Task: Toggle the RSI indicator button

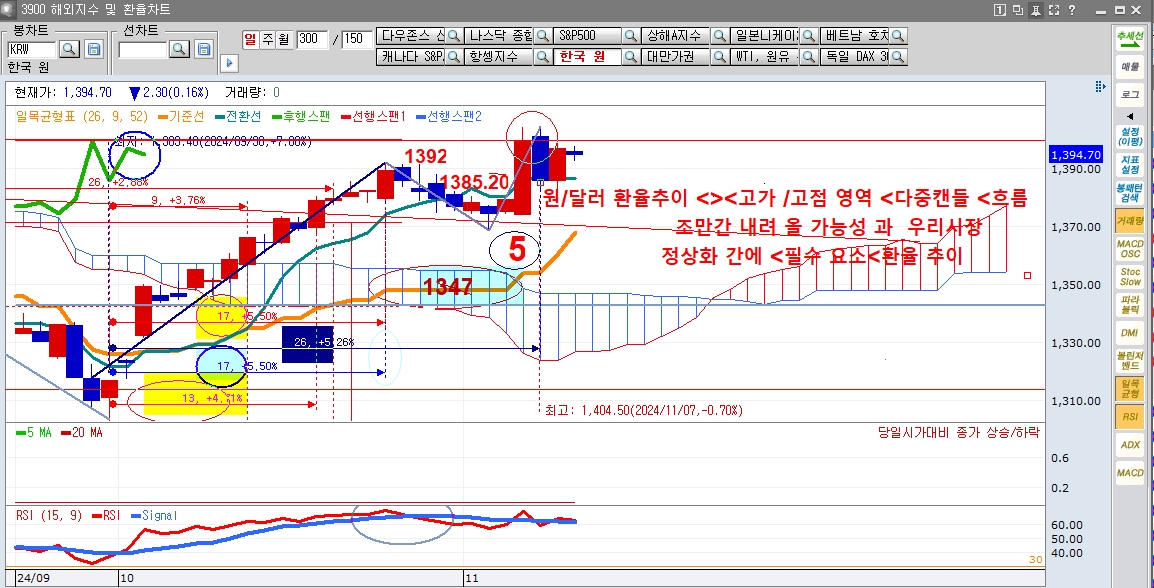Action: [x=1130, y=416]
